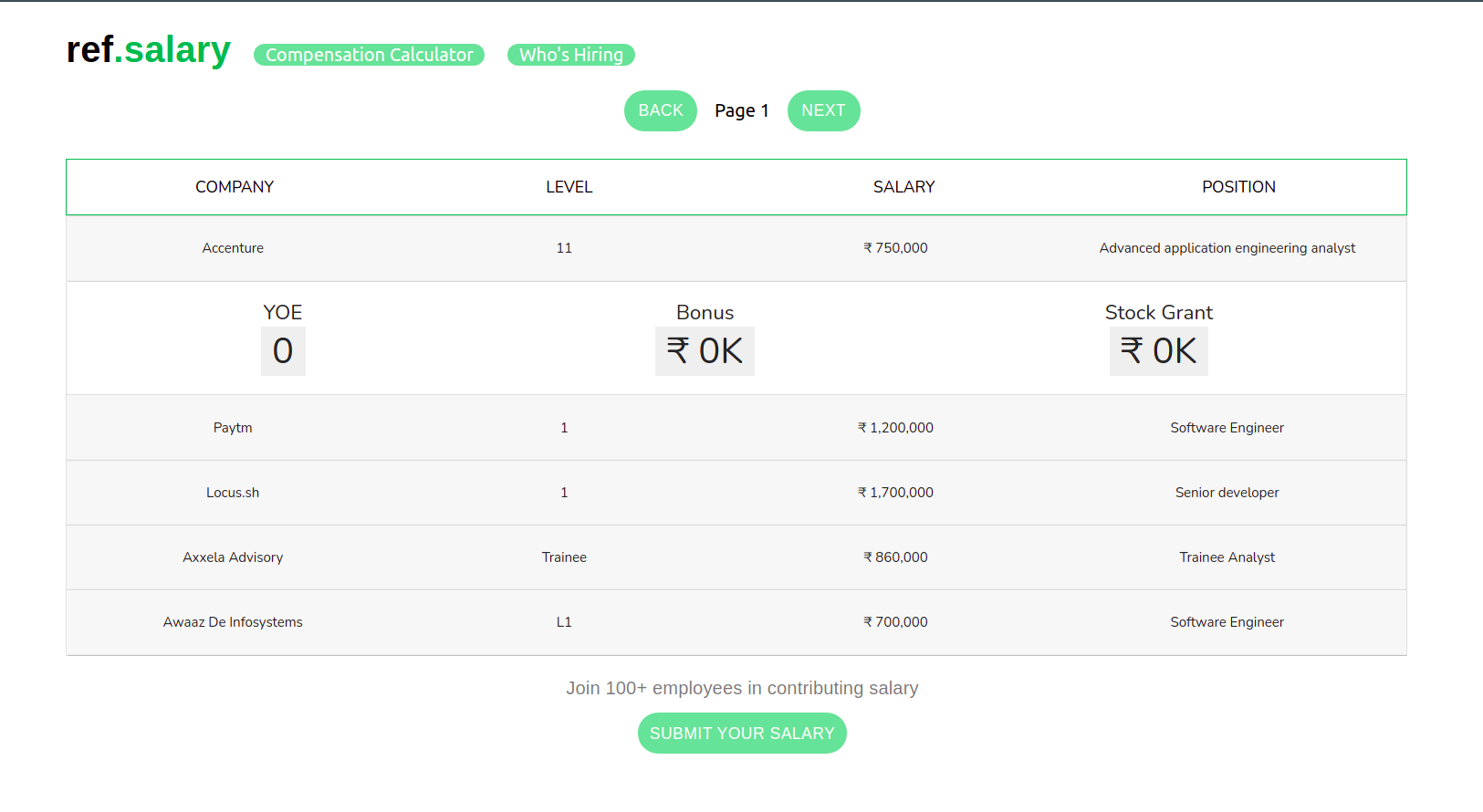Click the YOE label

coord(283,312)
